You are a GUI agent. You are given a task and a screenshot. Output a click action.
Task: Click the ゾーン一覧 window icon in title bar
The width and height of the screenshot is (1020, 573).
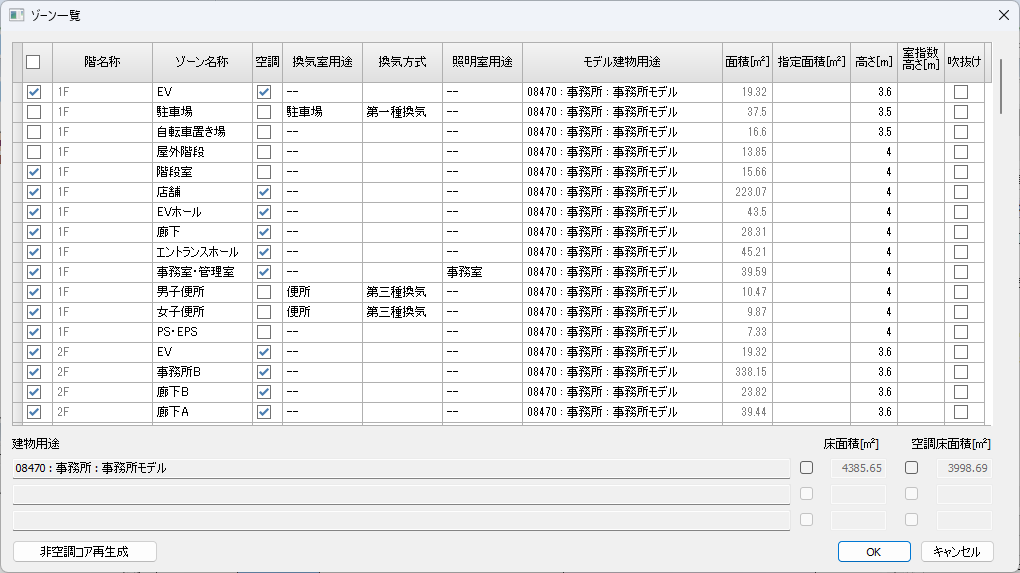[x=16, y=15]
